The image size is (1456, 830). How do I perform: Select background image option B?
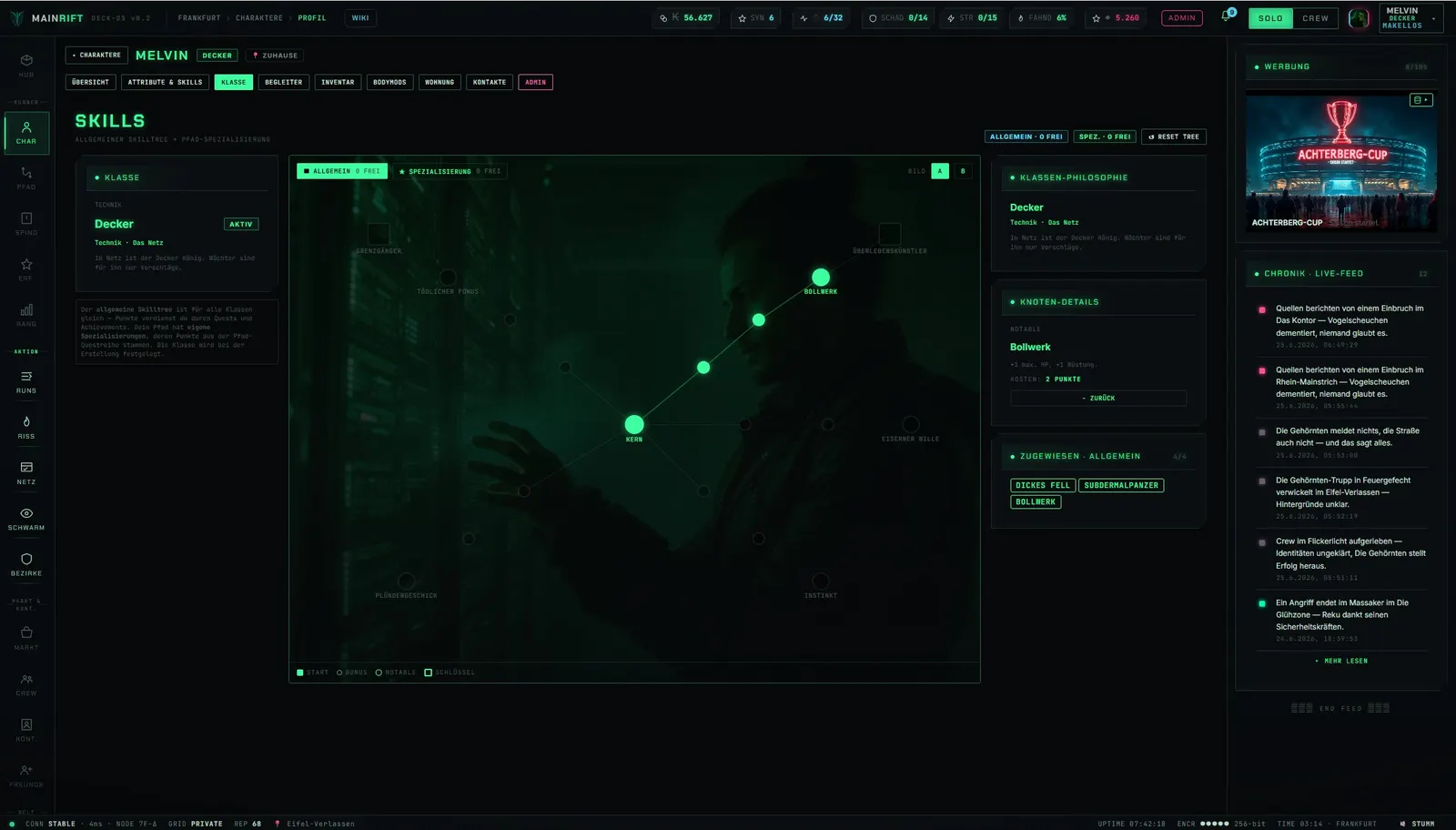pyautogui.click(x=963, y=171)
